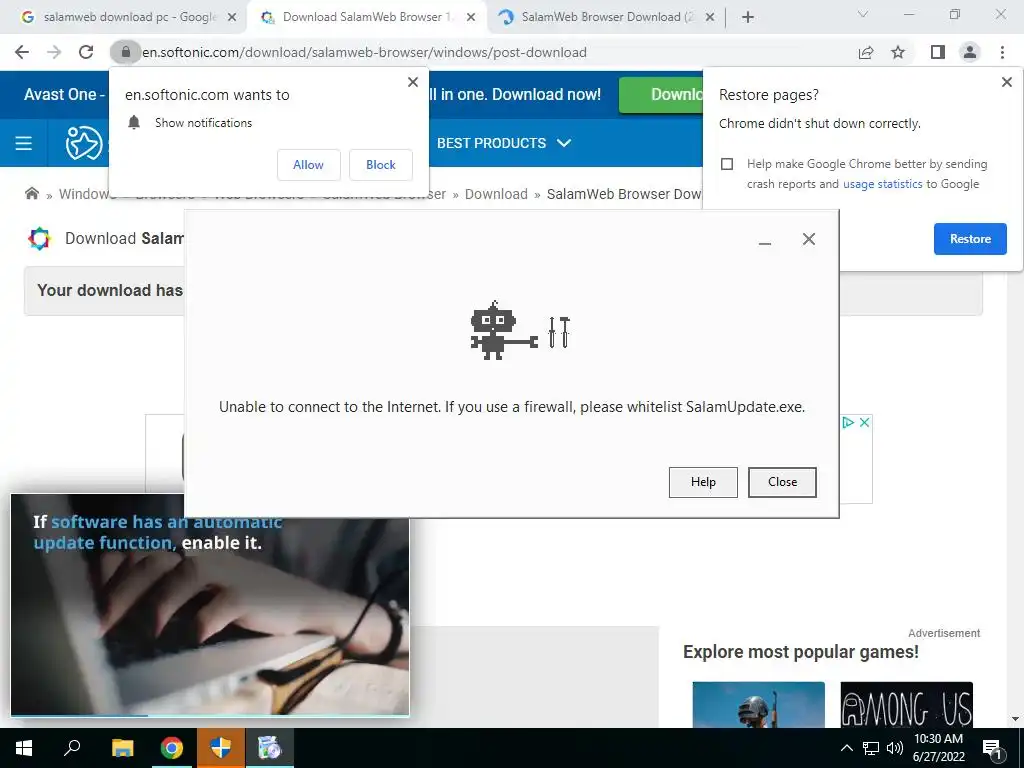This screenshot has width=1024, height=768.
Task: Close the ad with X icon
Action: (x=864, y=423)
